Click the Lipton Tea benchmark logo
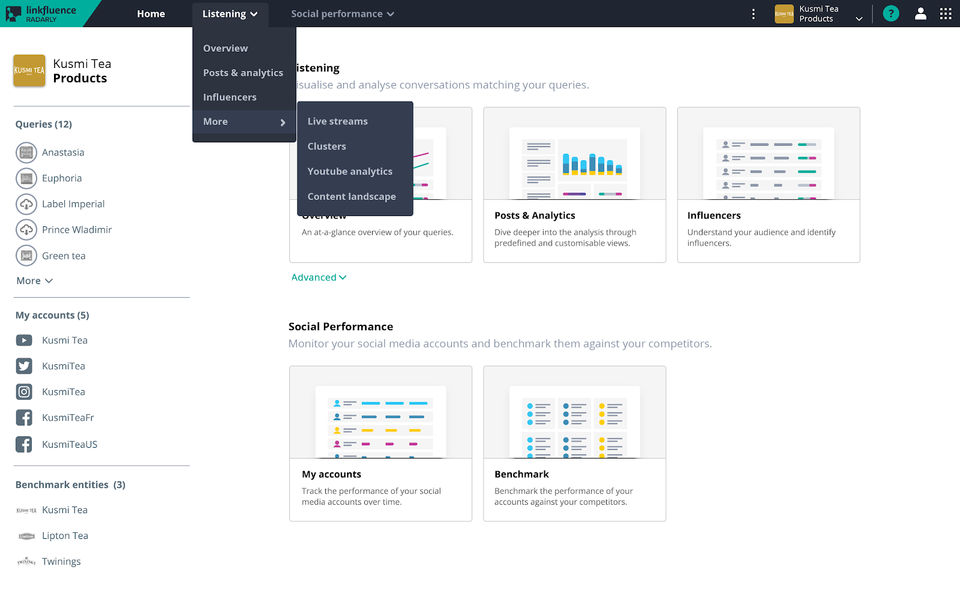 pos(26,536)
